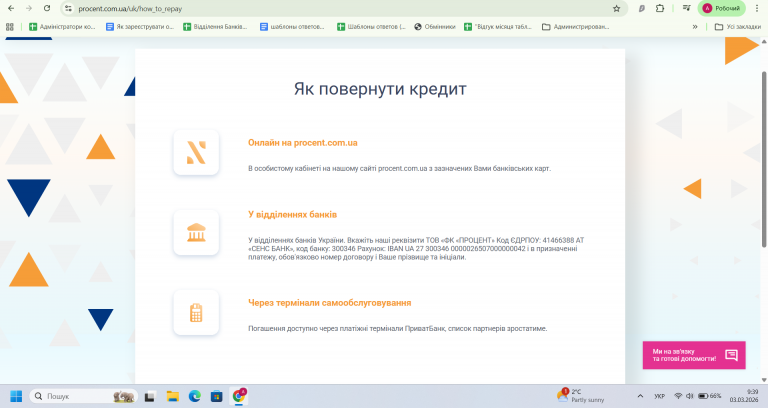Open the media controls toolbar icon
This screenshot has height=408, width=768.
[687, 8]
